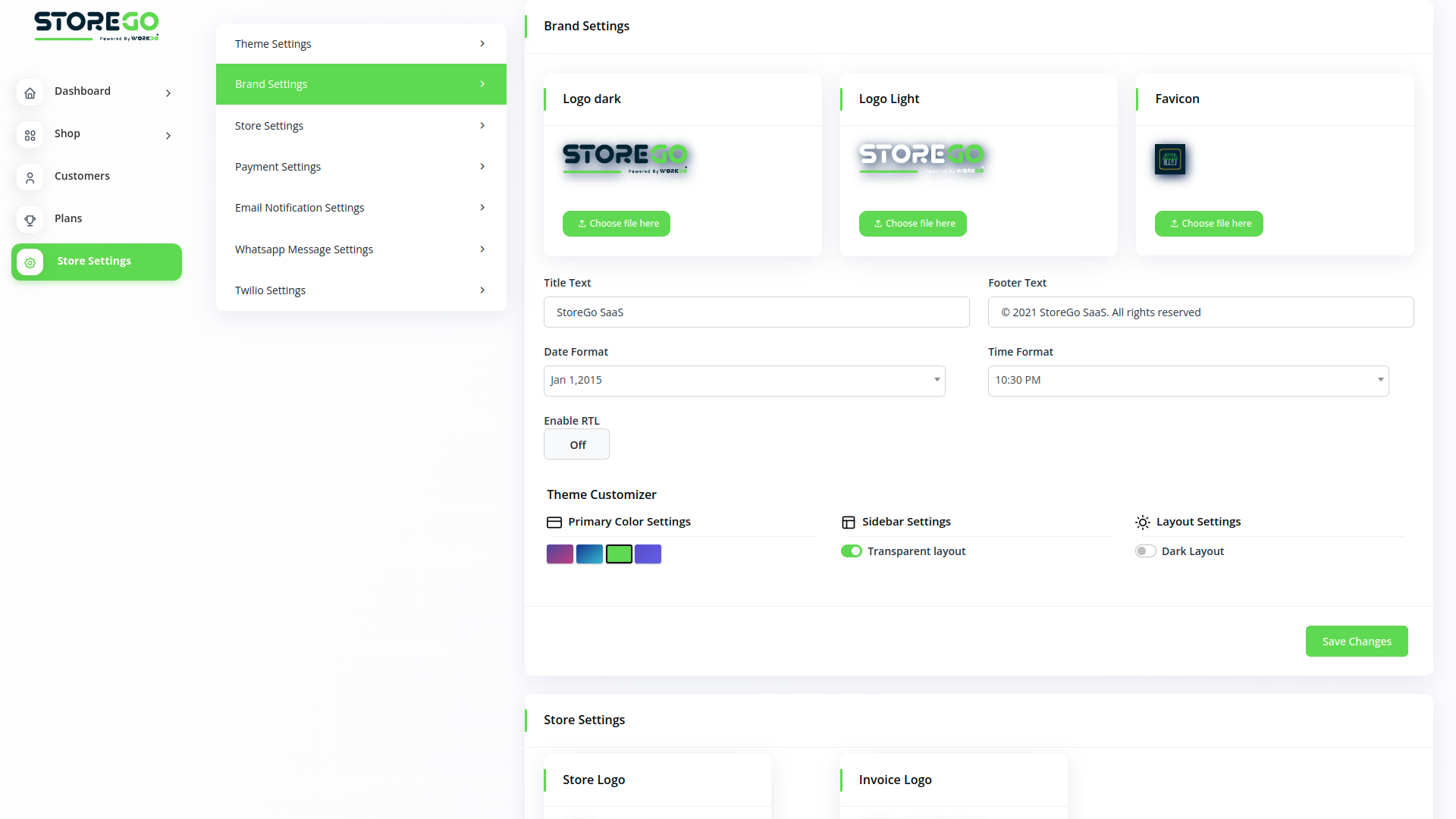
Task: Click the Primary Color Settings card icon
Action: [x=554, y=522]
